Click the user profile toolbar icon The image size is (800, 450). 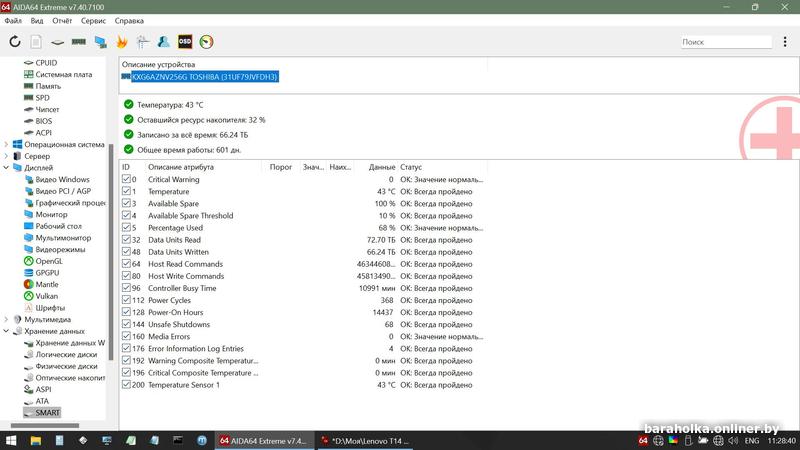(x=163, y=42)
